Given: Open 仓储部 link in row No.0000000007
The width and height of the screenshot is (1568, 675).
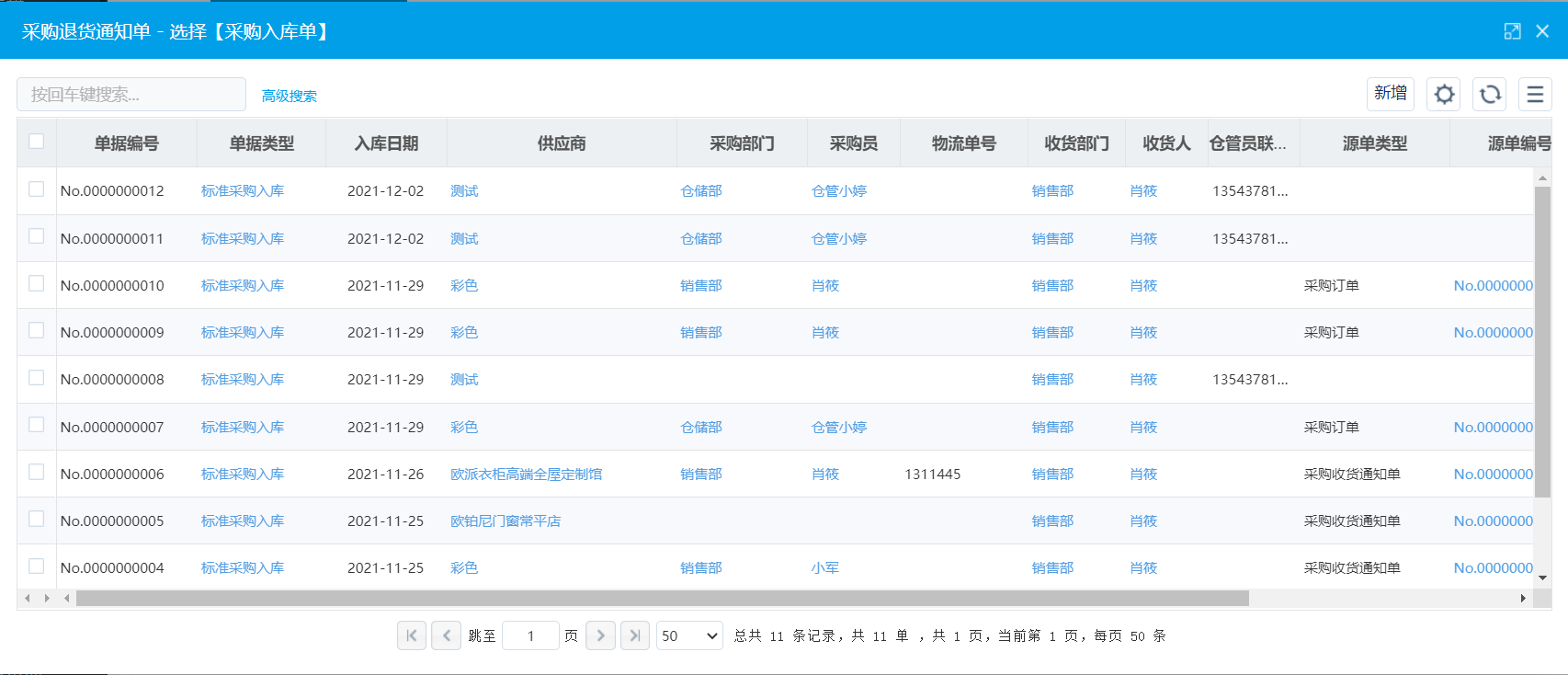Looking at the screenshot, I should [x=701, y=428].
